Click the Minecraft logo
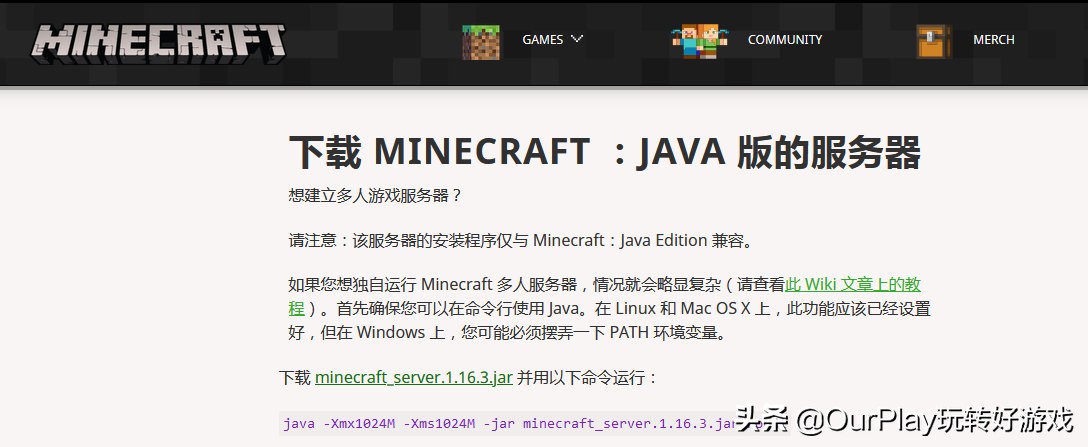1088x447 pixels. pyautogui.click(x=158, y=44)
